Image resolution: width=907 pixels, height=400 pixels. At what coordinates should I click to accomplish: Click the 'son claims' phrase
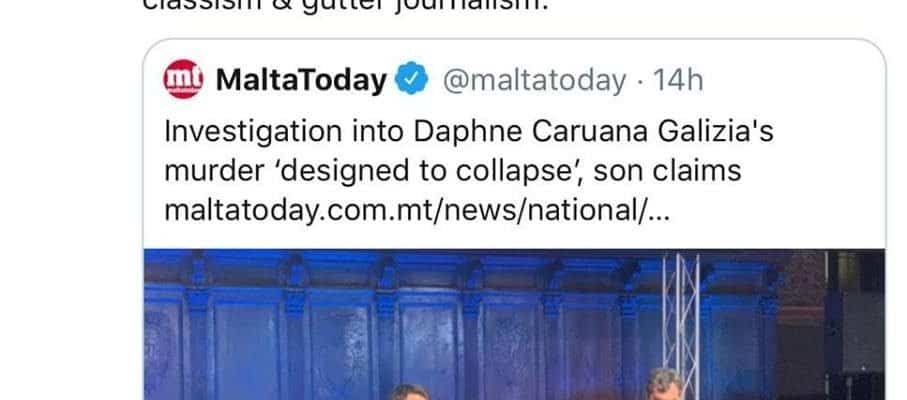668,172
